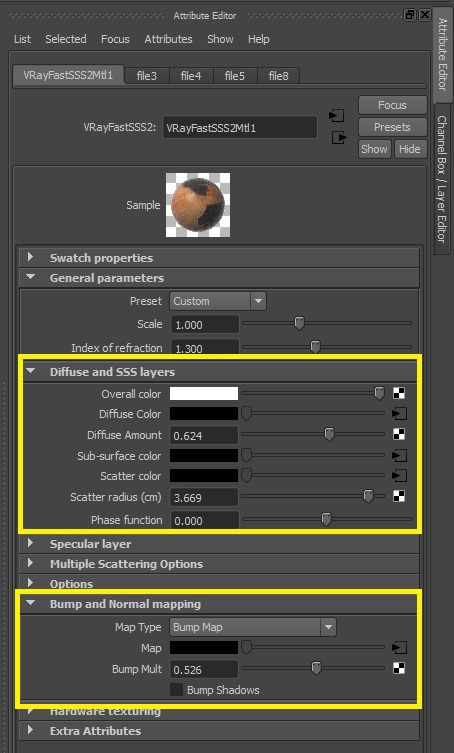
Task: Collapse the General parameters section
Action: [31, 277]
